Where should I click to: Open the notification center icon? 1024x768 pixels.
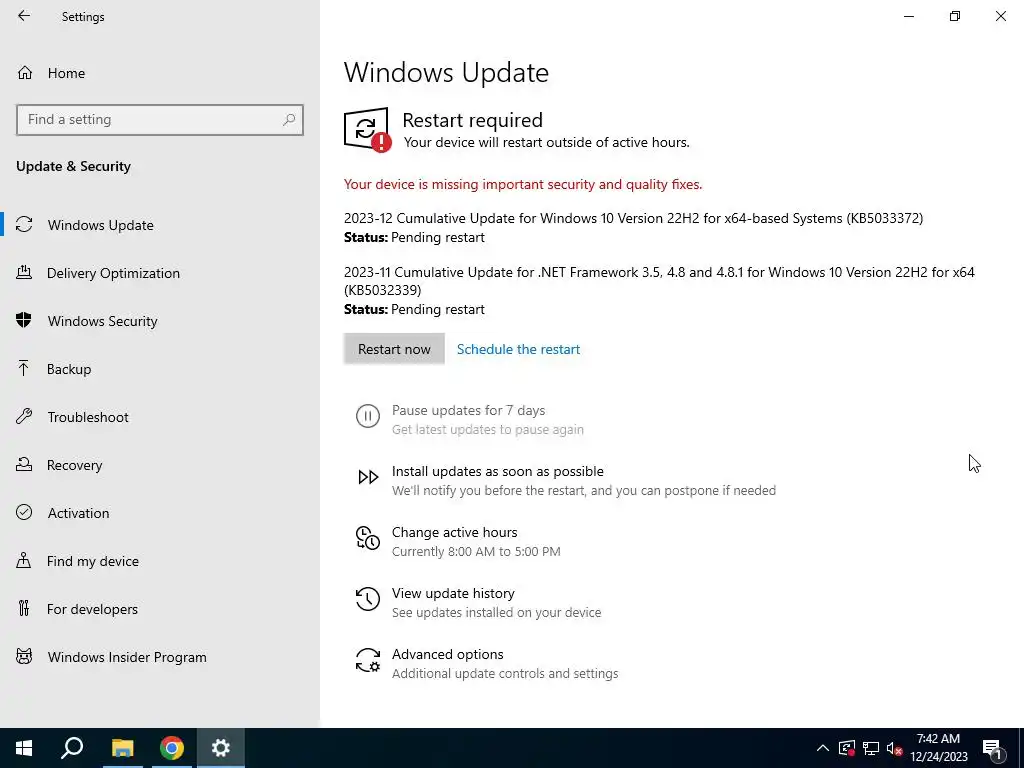click(992, 748)
